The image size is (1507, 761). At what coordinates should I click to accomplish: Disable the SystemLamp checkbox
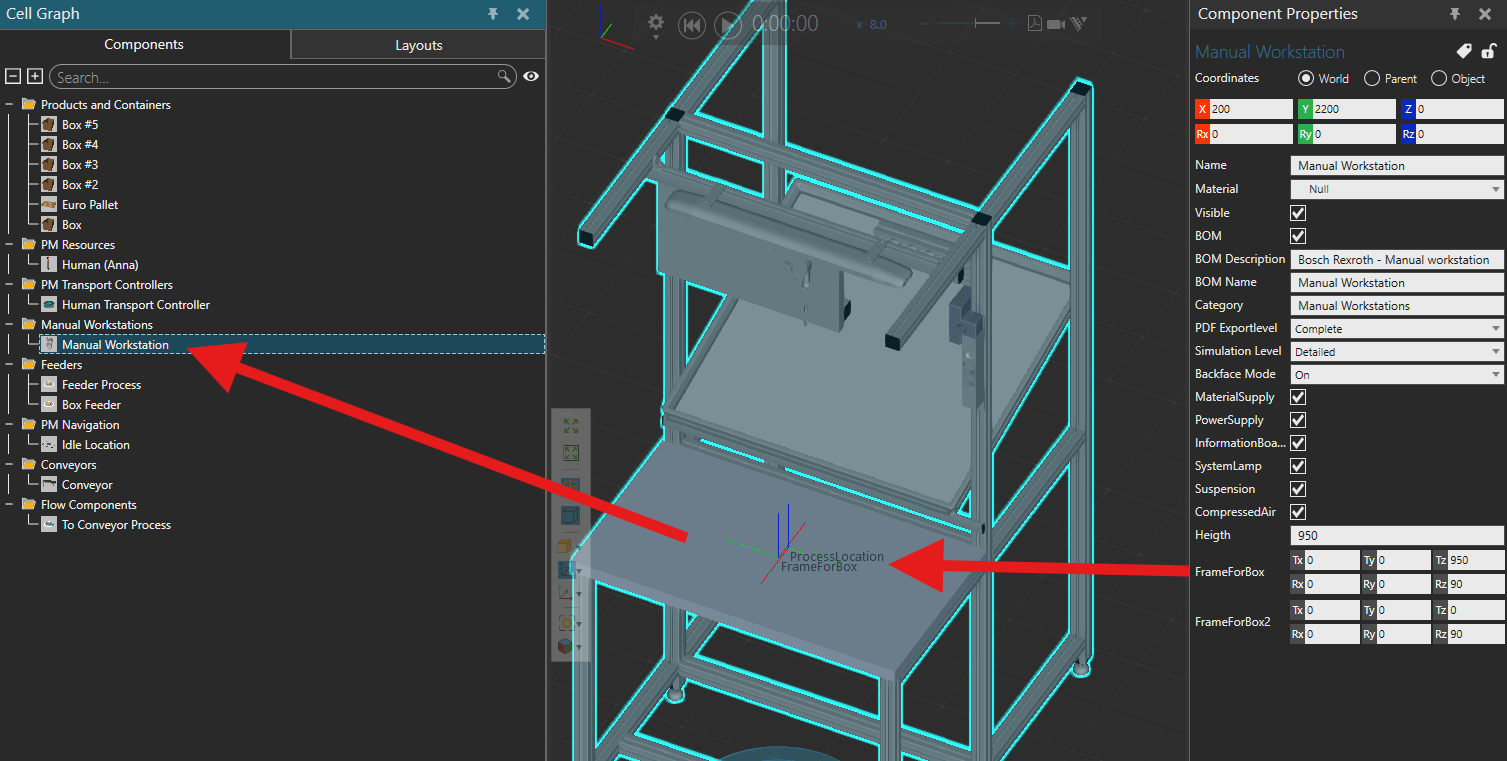click(1298, 466)
